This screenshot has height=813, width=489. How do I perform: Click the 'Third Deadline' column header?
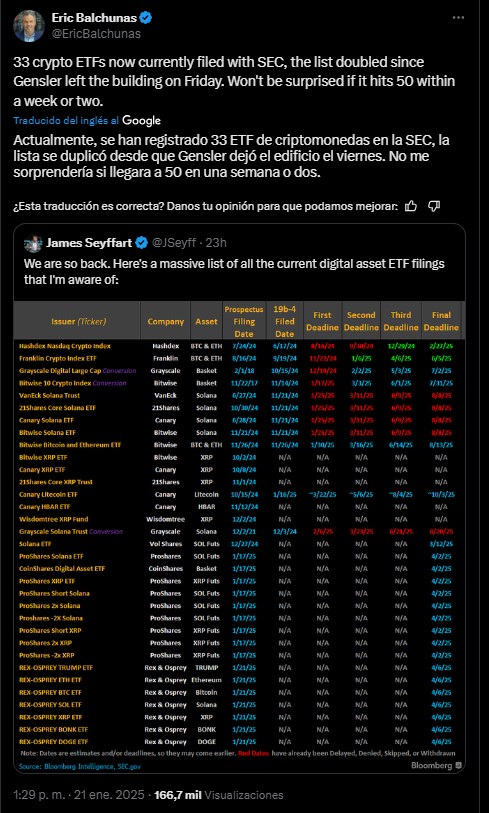pyautogui.click(x=401, y=321)
